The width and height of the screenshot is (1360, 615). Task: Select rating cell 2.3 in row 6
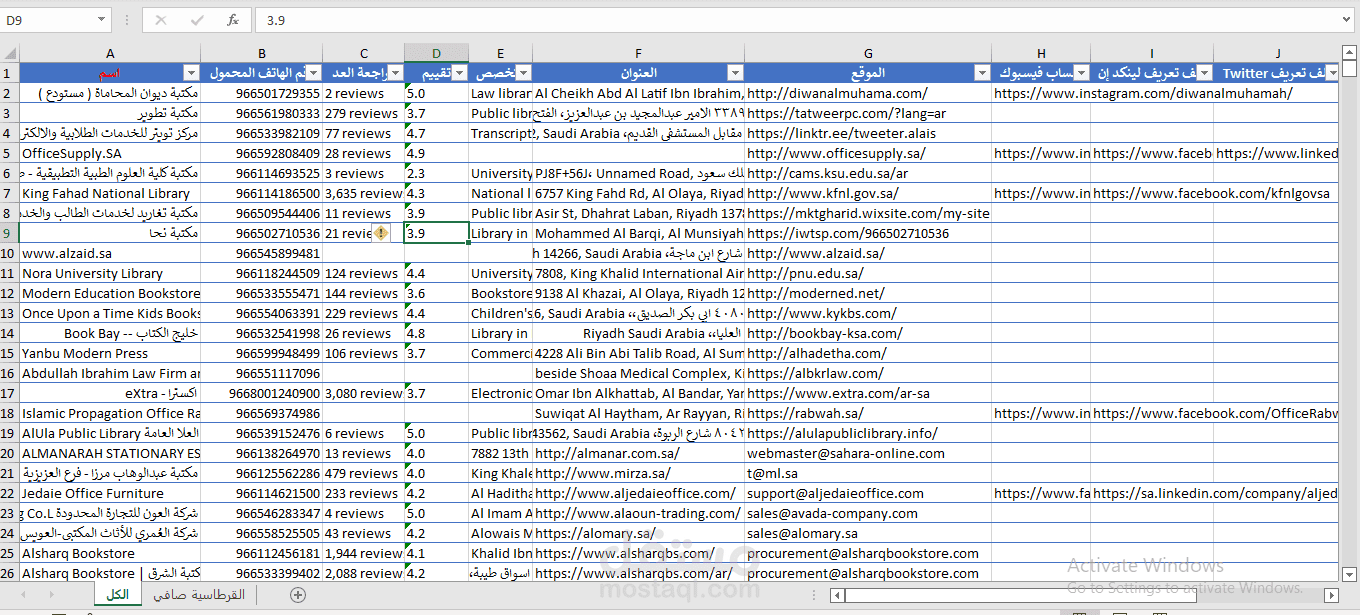[436, 173]
